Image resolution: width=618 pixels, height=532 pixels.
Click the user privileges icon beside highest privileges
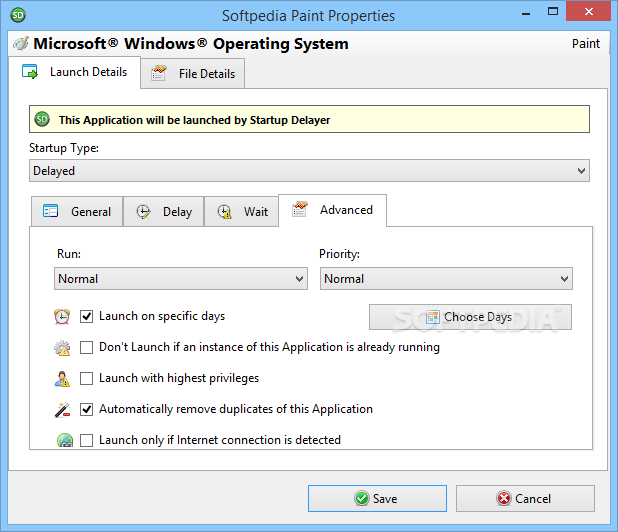coord(62,379)
